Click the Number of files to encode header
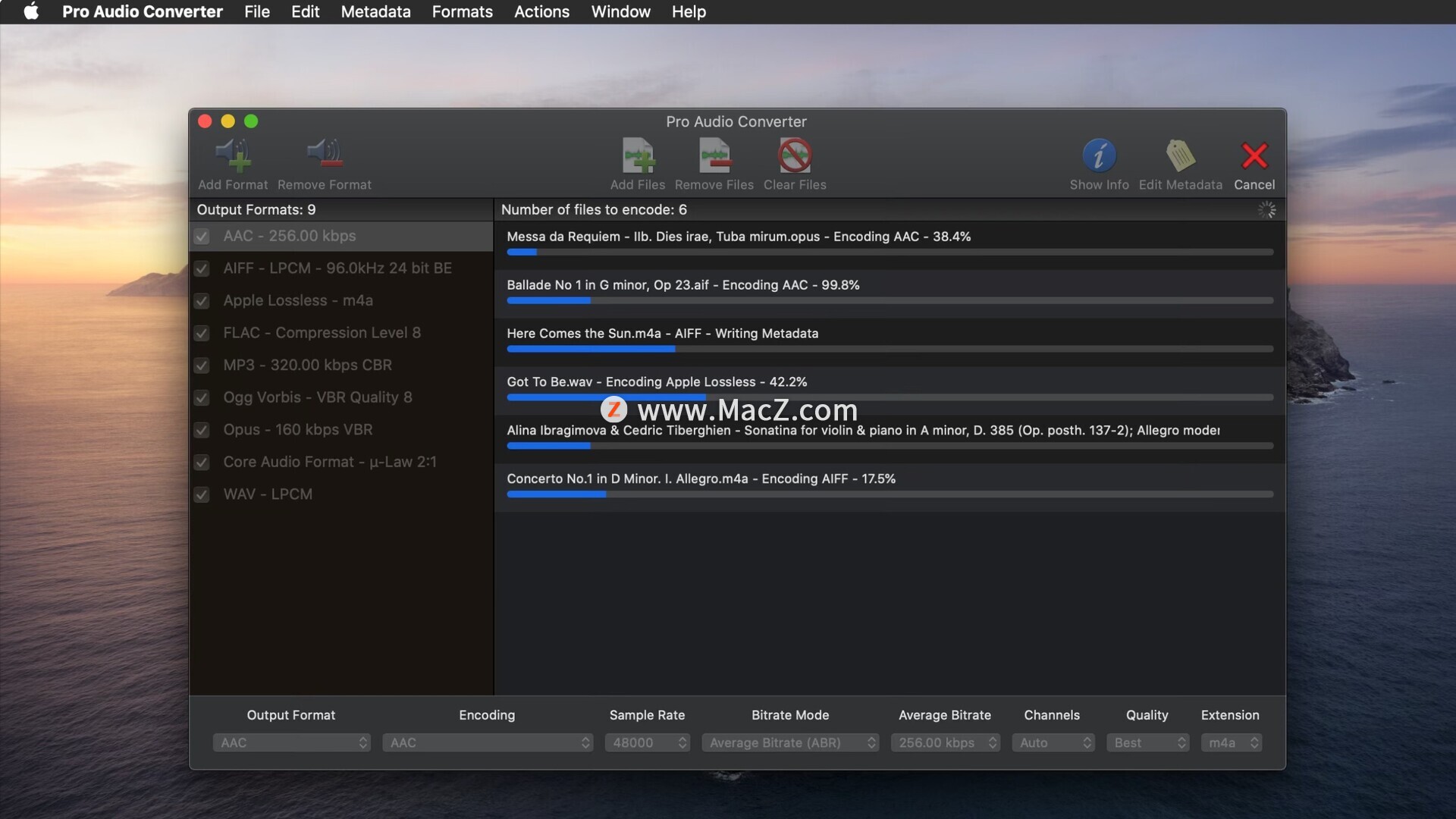Image resolution: width=1456 pixels, height=819 pixels. (594, 209)
